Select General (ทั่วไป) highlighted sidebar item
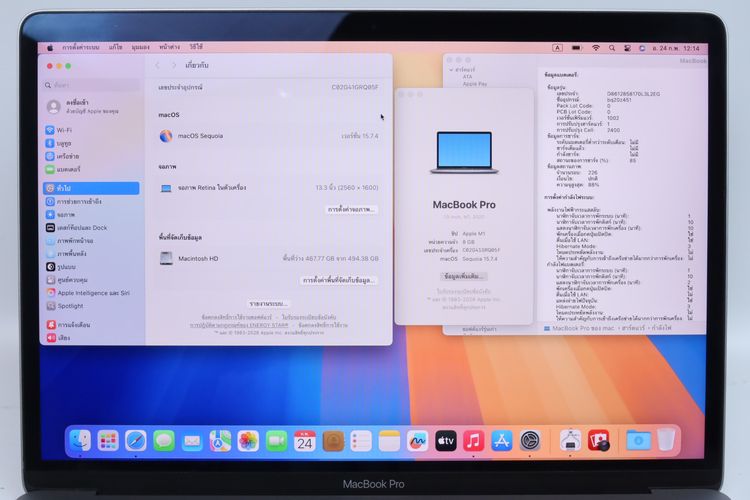This screenshot has height=500, width=750. [91, 188]
